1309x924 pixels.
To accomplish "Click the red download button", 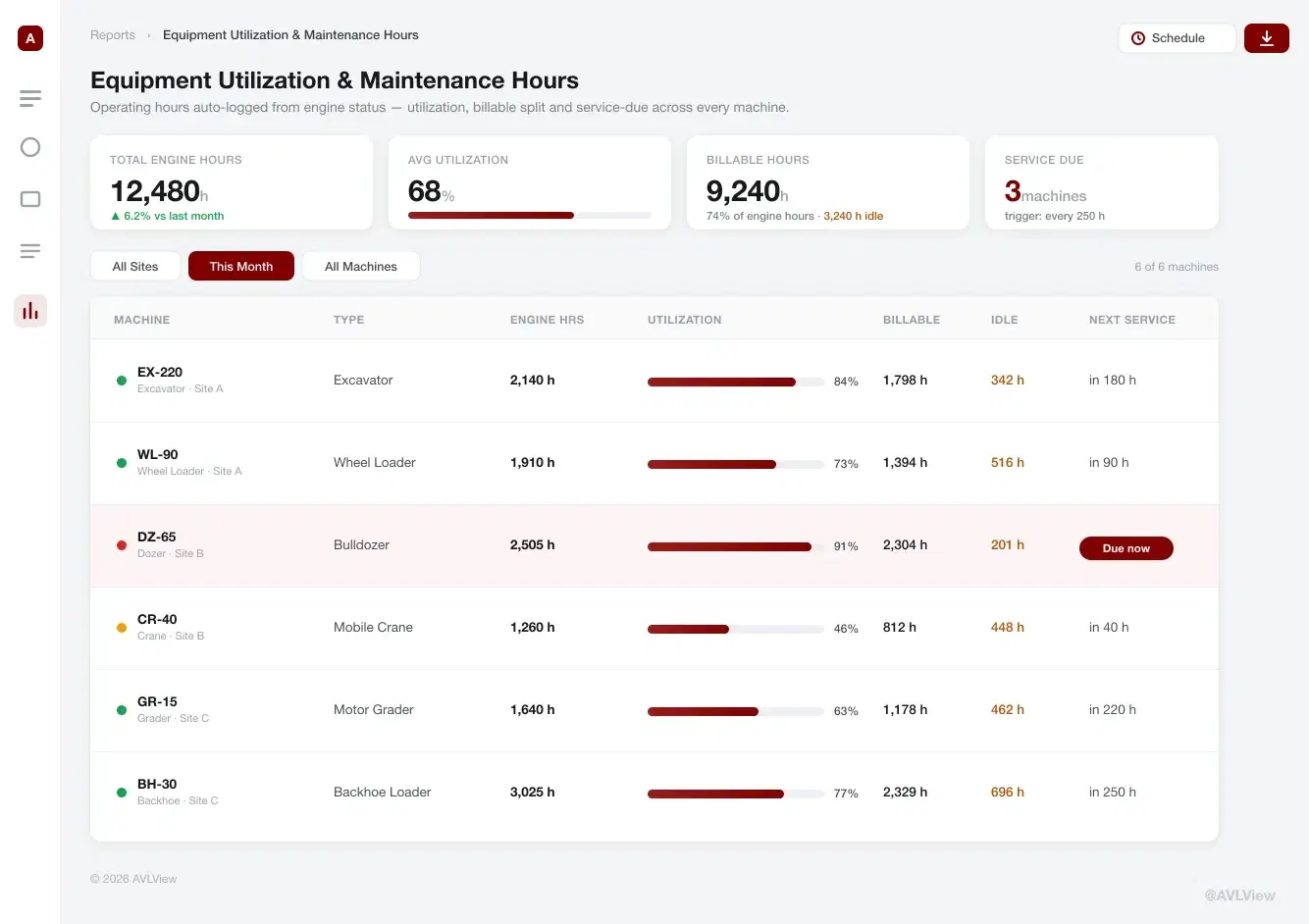I will (x=1267, y=38).
